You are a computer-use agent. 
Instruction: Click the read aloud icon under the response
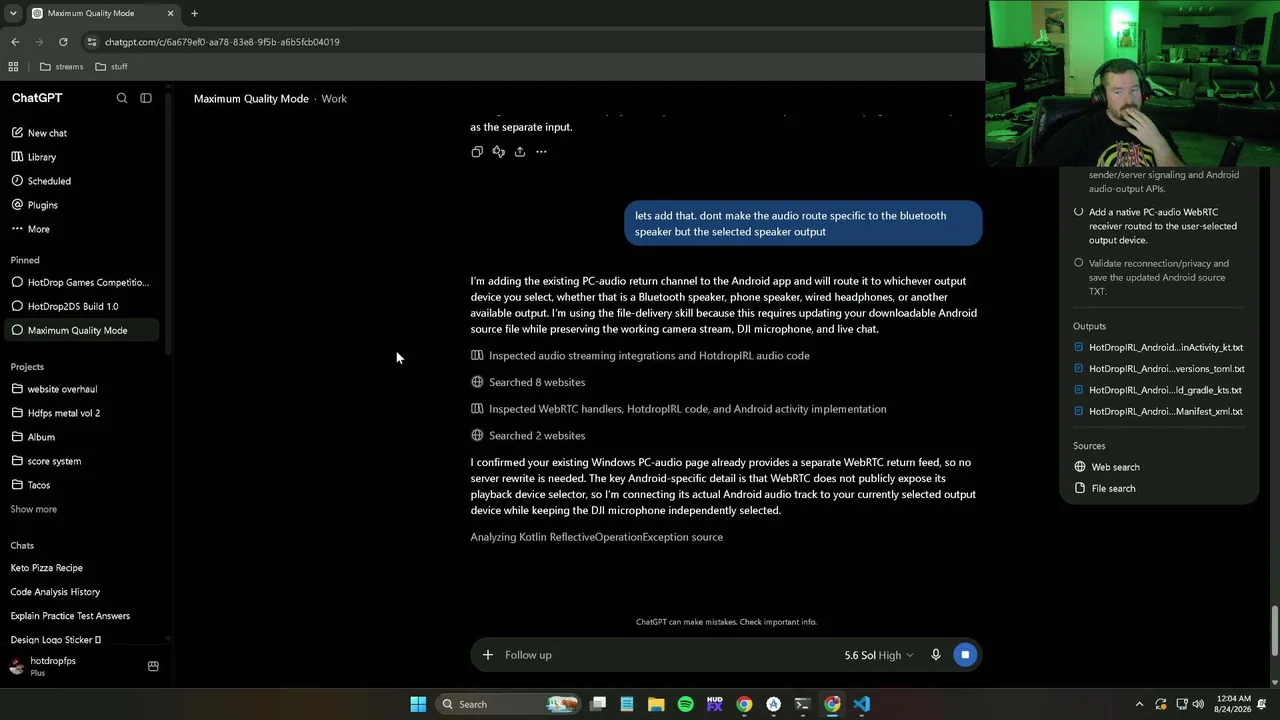[498, 152]
